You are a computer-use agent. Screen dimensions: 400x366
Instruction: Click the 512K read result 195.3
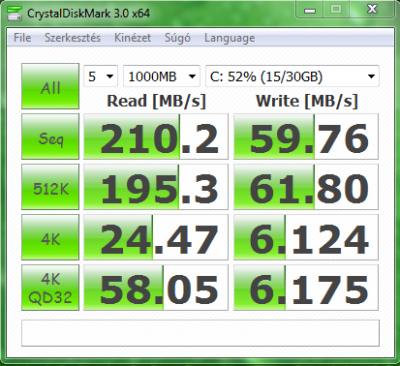pos(156,187)
